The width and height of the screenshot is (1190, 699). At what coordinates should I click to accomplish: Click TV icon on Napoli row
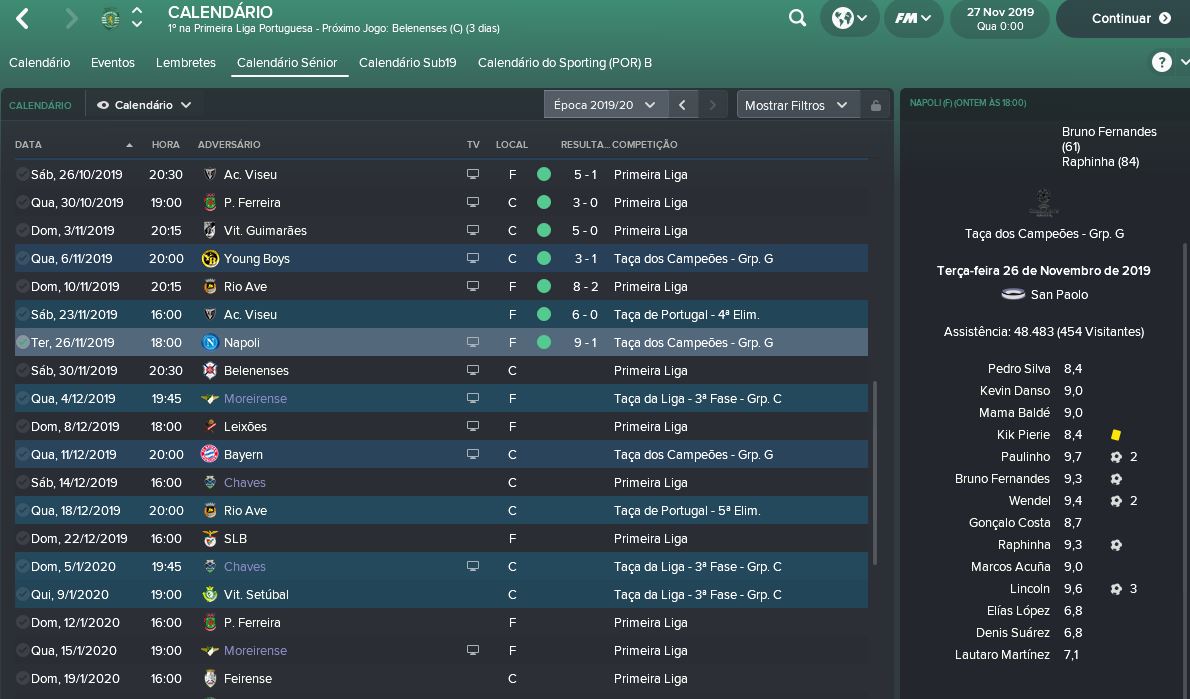pos(473,342)
